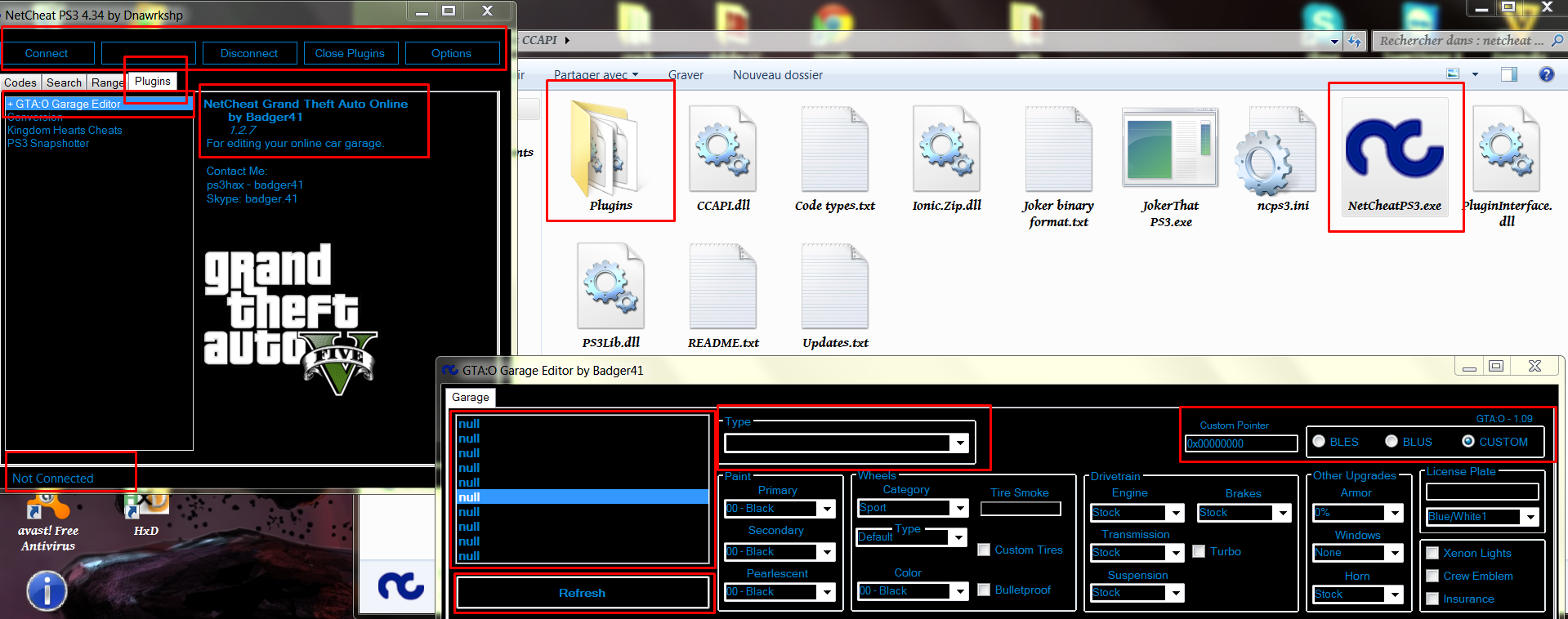Open the Partager avec menu in Explorer
The height and width of the screenshot is (619, 1568).
(x=596, y=75)
